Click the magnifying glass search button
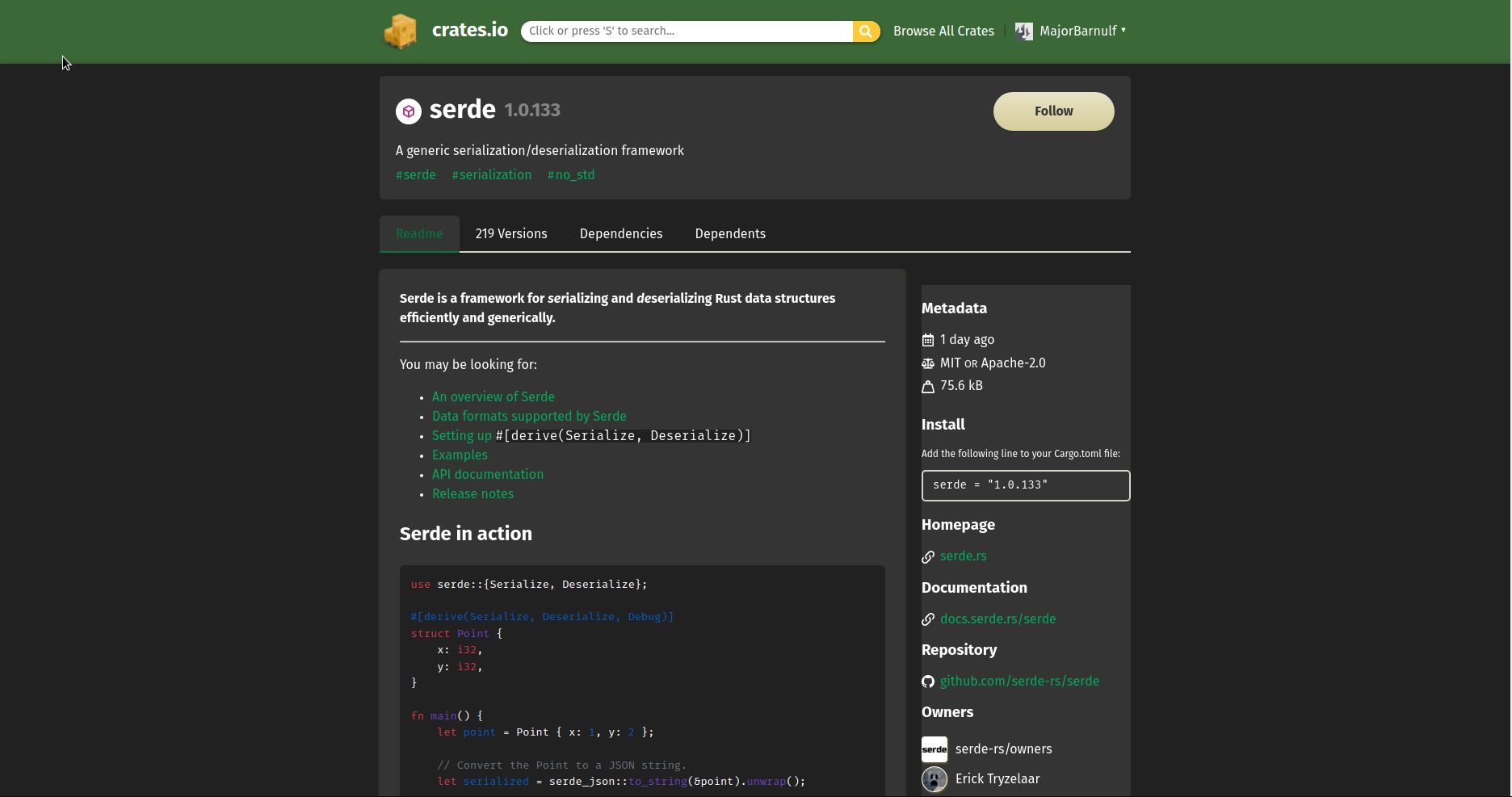Screen dimensions: 1512x797 (x=866, y=31)
